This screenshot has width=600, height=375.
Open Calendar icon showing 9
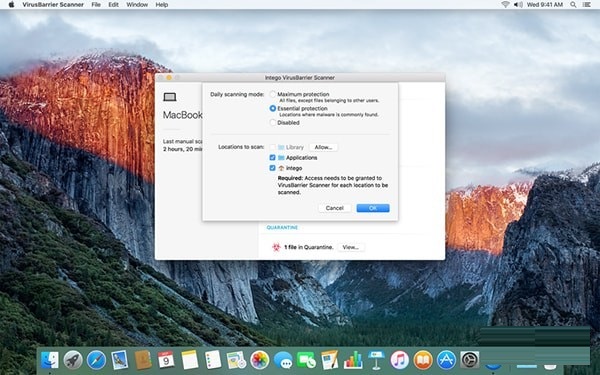pos(166,360)
